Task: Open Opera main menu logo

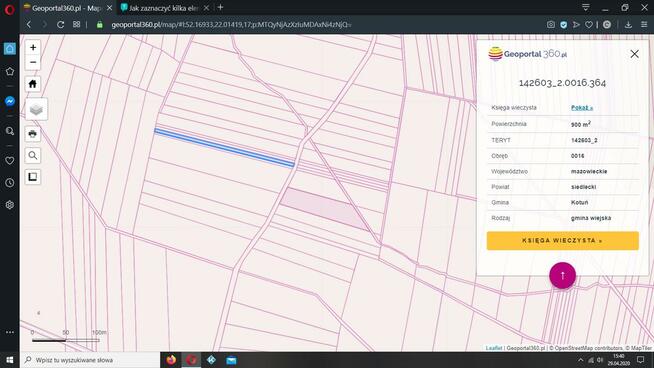Action: click(10, 9)
